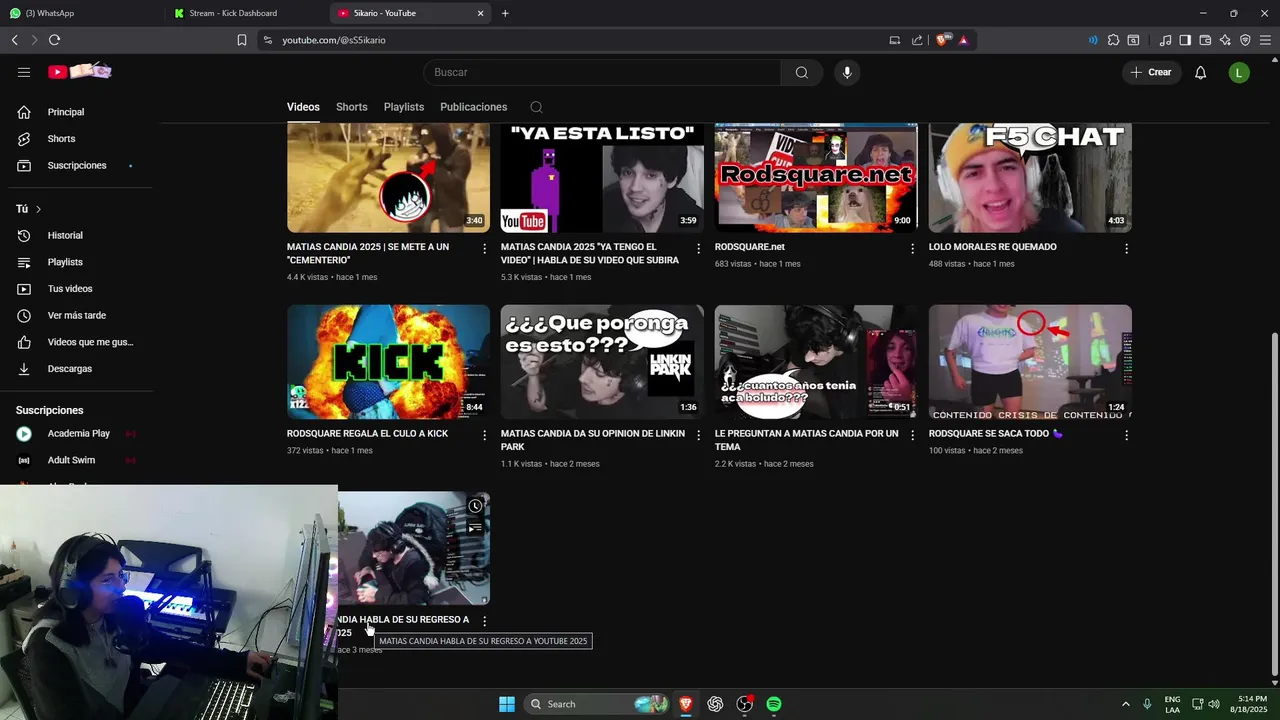The height and width of the screenshot is (720, 1280).
Task: Open Playlists in the left sidebar
Action: 80,262
